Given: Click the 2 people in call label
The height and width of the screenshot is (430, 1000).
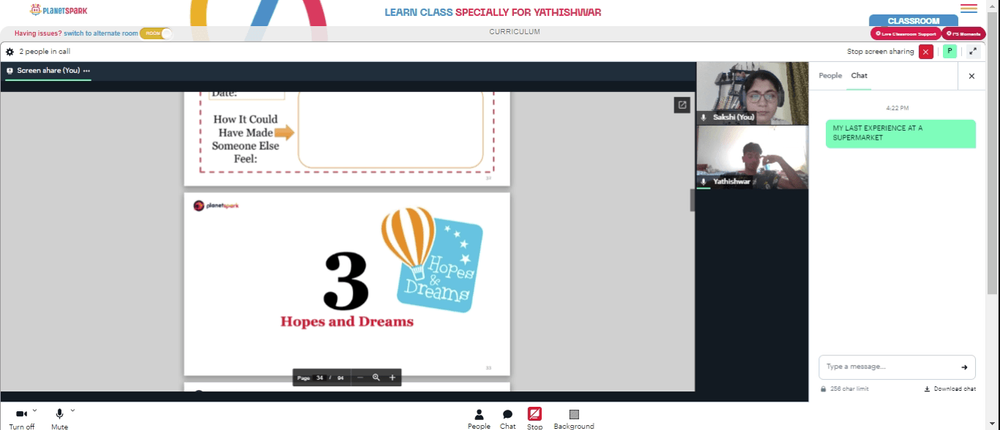Looking at the screenshot, I should [44, 52].
